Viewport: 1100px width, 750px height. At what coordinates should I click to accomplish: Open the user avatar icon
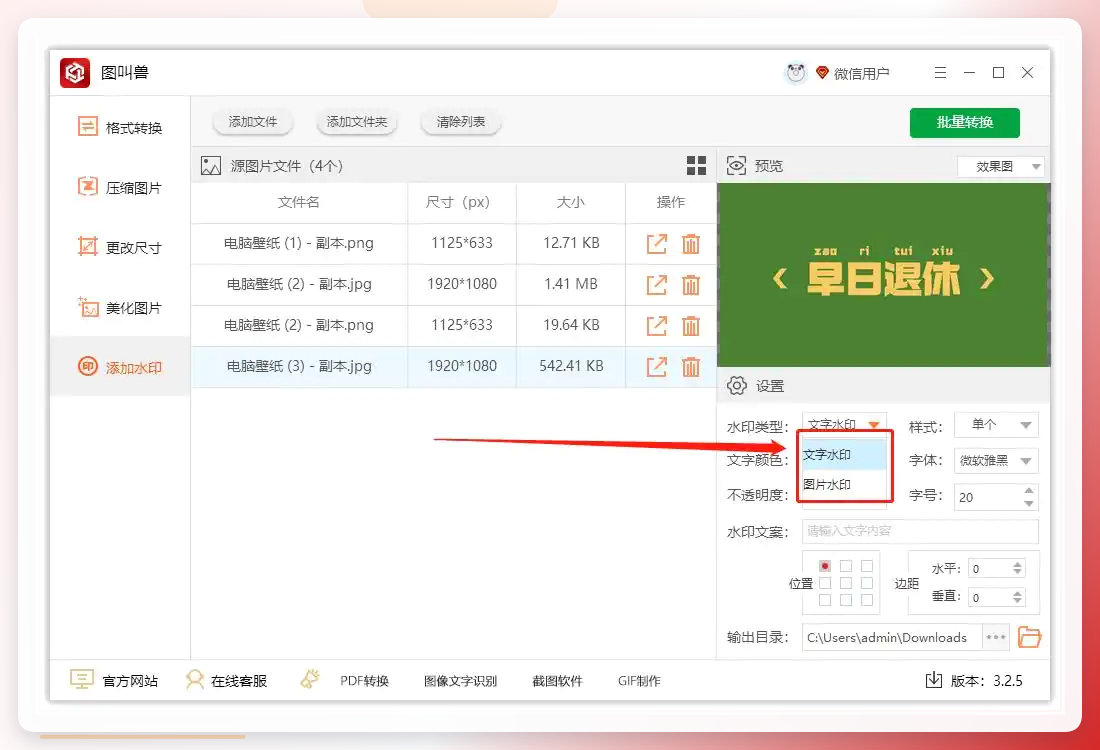coord(796,72)
